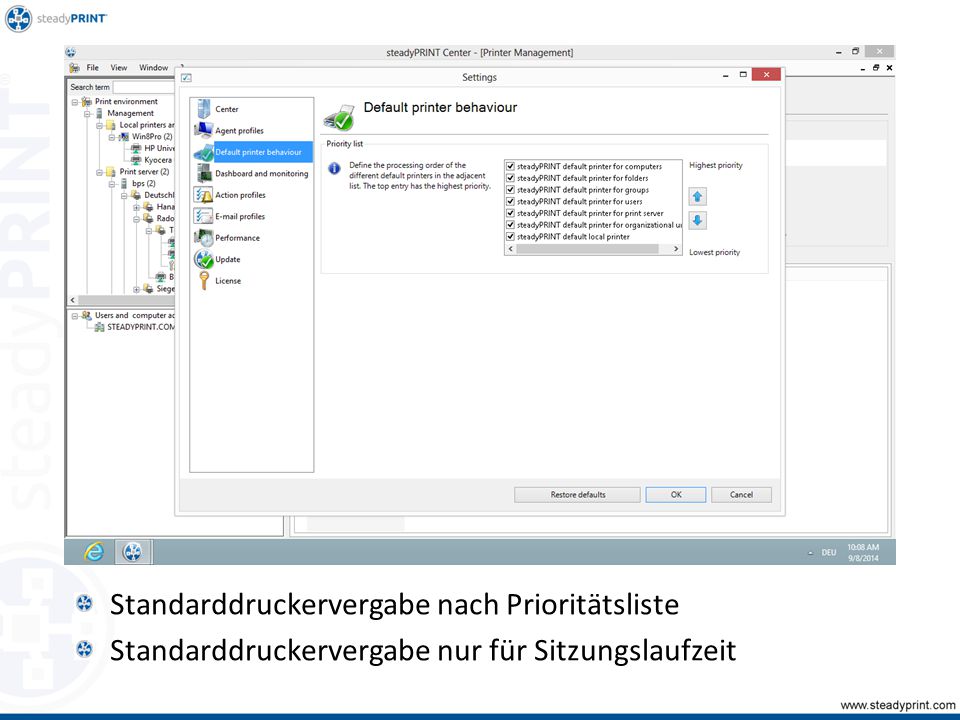Image resolution: width=960 pixels, height=720 pixels.
Task: Click the tree panel scroll left arrow
Action: pyautogui.click(x=73, y=300)
